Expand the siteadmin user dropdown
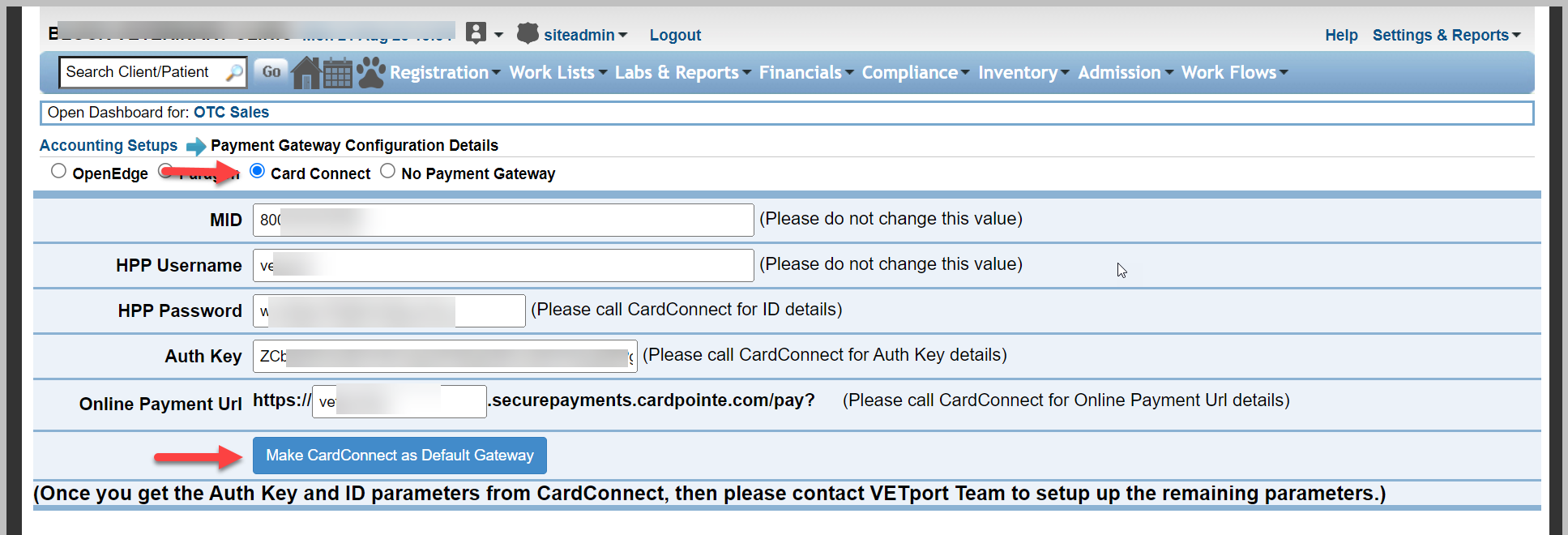This screenshot has height=535, width=1568. coord(585,35)
